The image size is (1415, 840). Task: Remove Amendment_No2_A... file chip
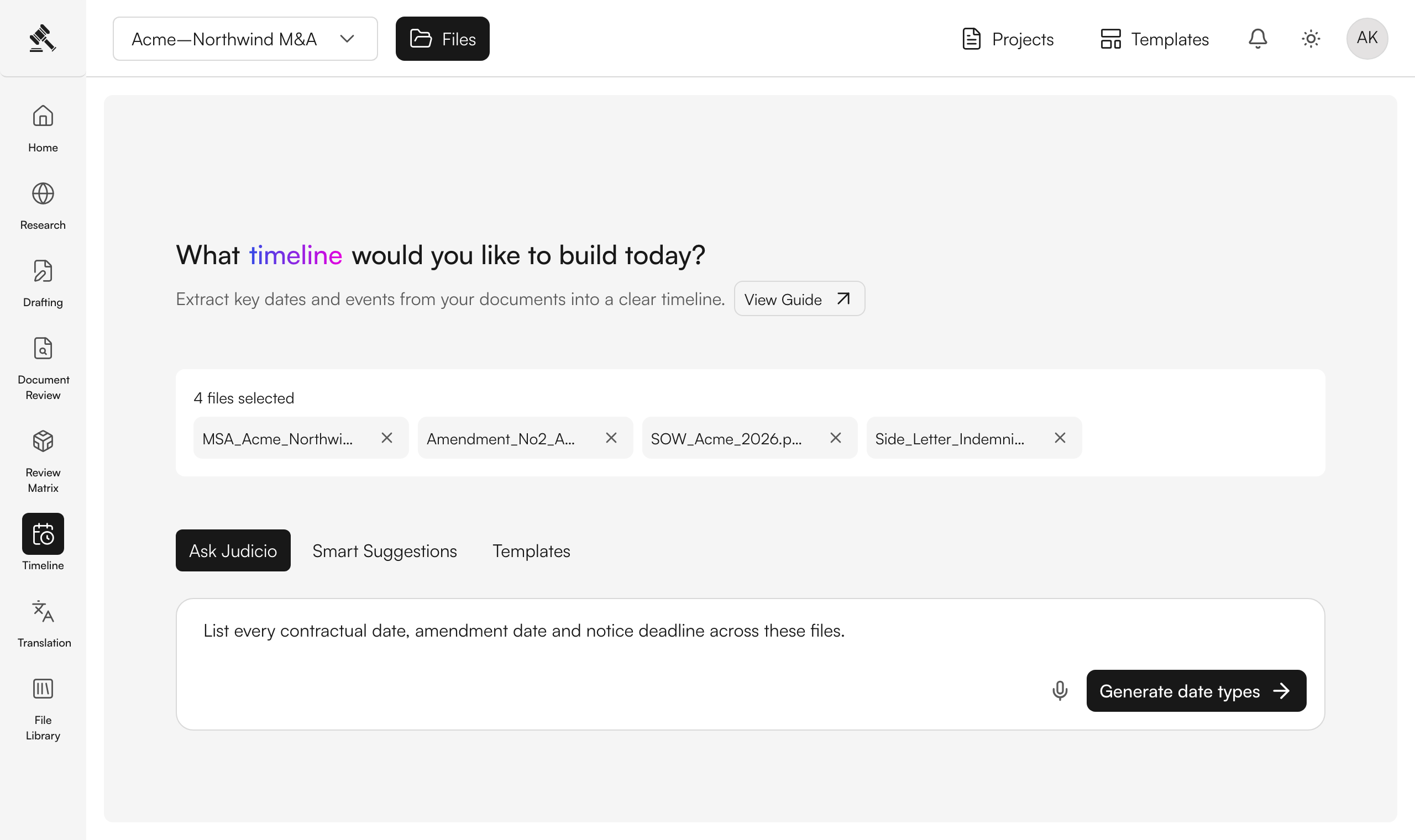pyautogui.click(x=611, y=438)
